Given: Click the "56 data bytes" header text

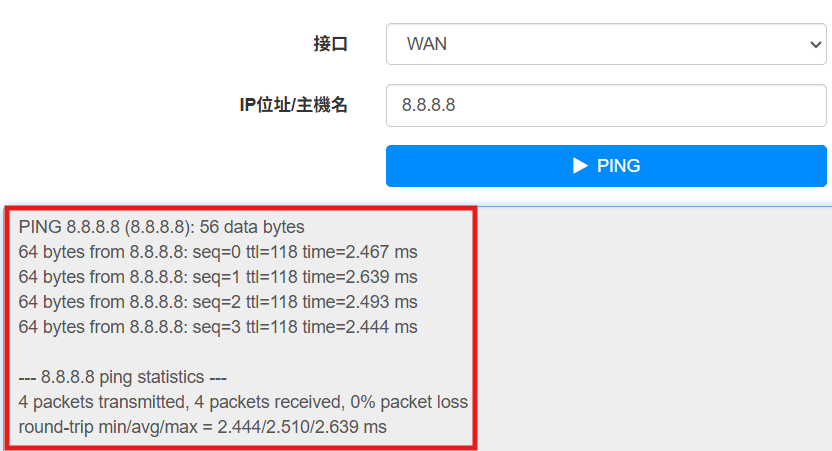Looking at the screenshot, I should coord(252,227).
